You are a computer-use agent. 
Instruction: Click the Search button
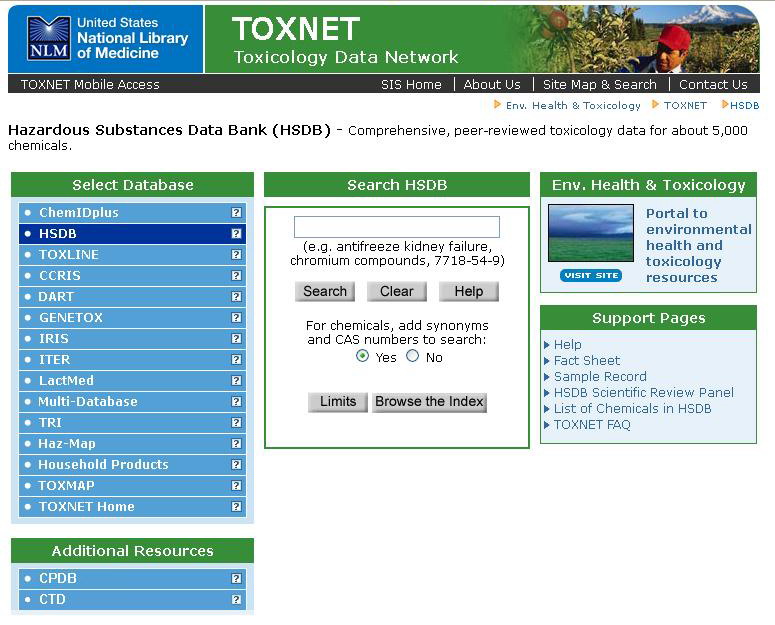tap(325, 292)
